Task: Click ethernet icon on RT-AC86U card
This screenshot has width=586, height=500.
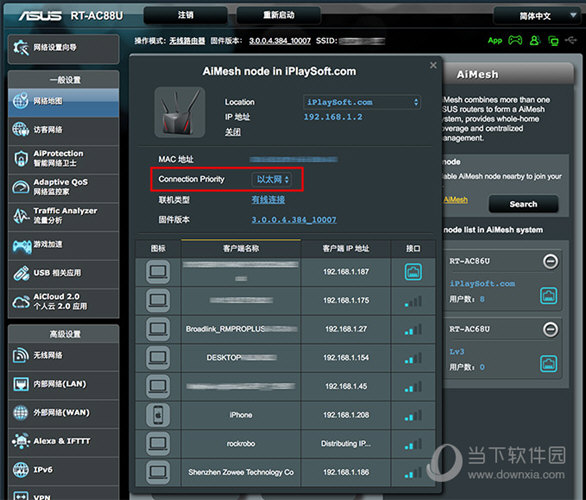Action: [549, 296]
